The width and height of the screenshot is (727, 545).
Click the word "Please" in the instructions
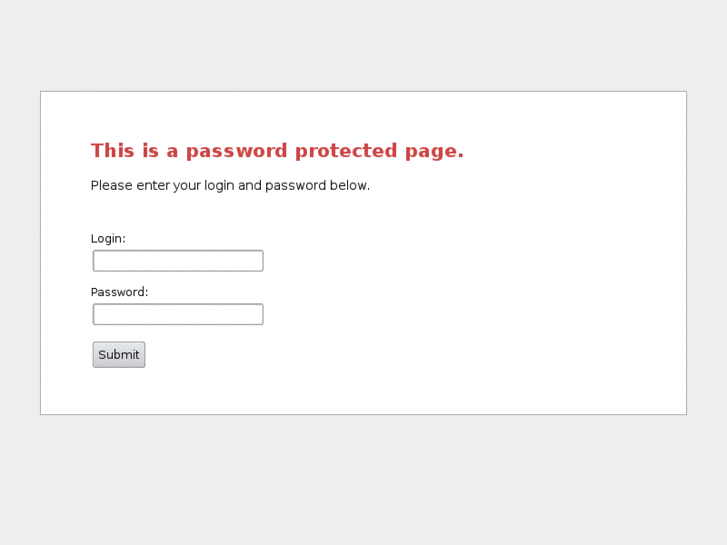(x=111, y=186)
